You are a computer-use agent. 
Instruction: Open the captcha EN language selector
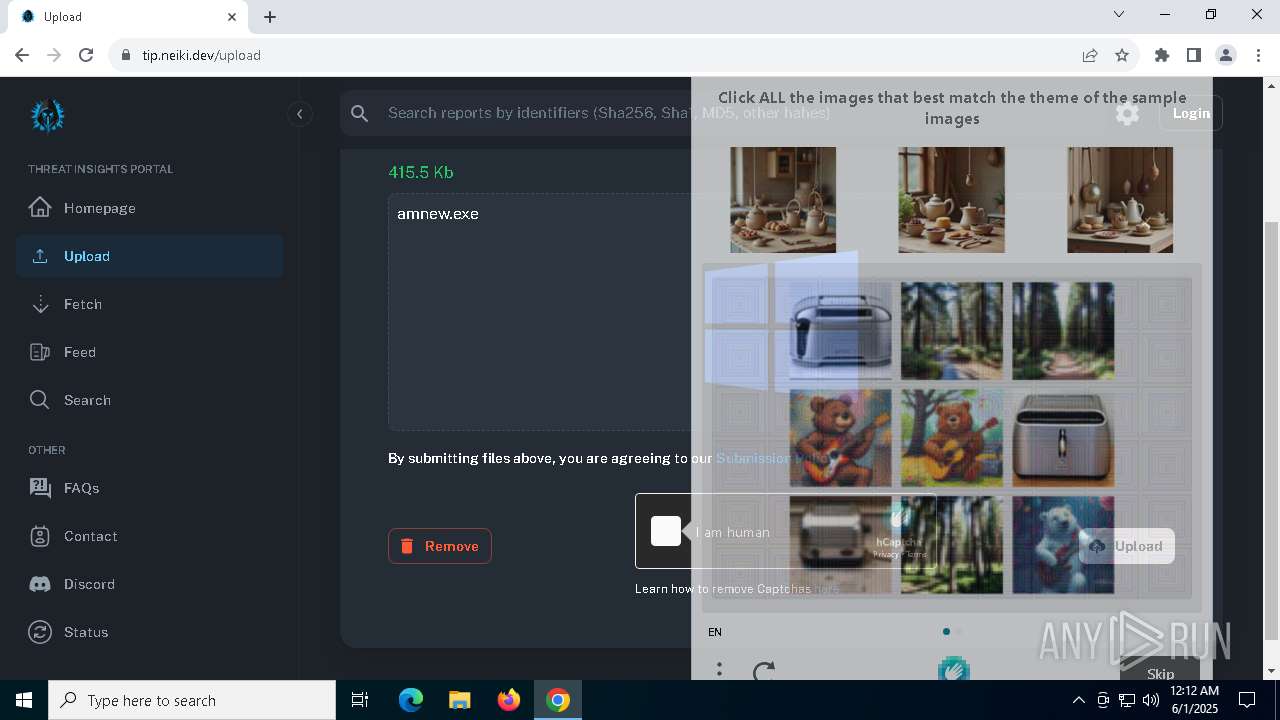[x=715, y=632]
